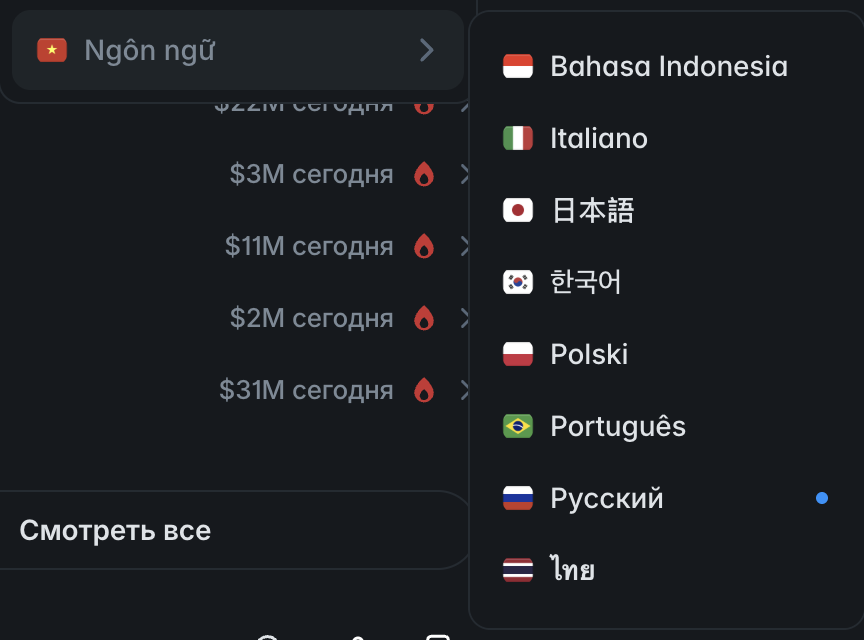
Task: Select 日本語 in the language menu
Action: [592, 211]
